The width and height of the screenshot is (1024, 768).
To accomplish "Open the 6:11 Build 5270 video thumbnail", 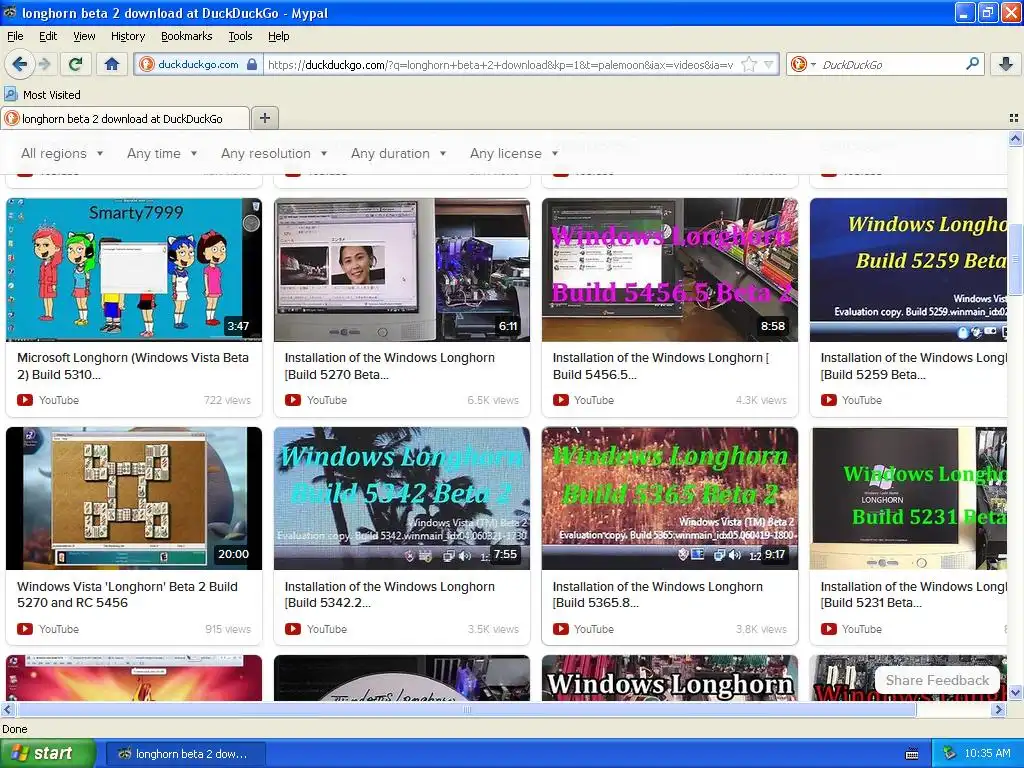I will (402, 270).
